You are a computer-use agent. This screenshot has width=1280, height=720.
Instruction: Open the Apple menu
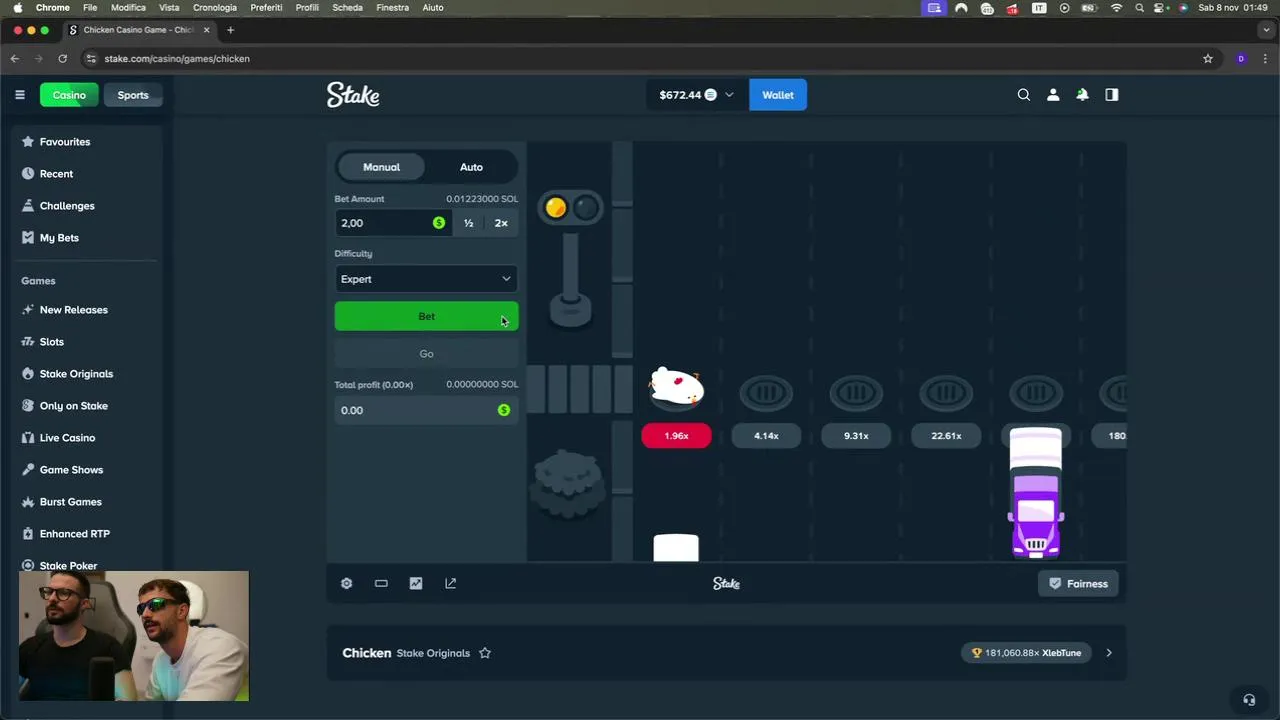[x=17, y=7]
